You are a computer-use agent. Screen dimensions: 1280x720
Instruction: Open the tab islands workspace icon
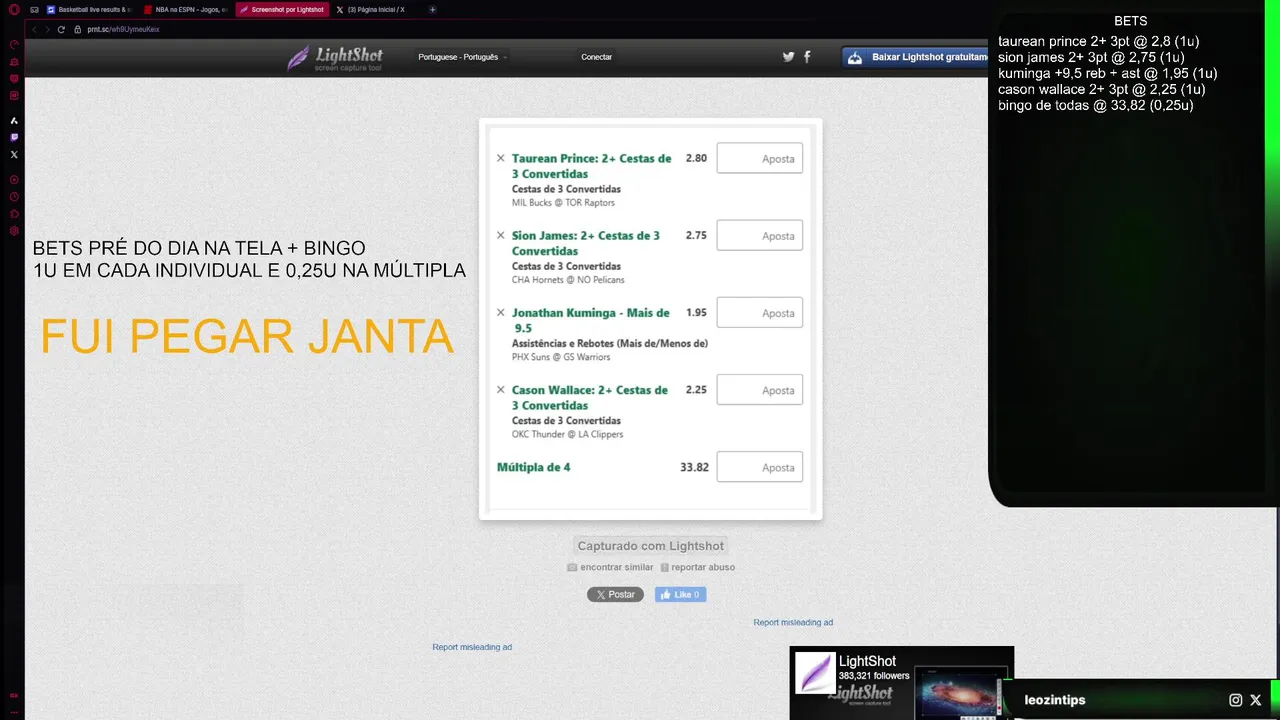click(x=34, y=9)
